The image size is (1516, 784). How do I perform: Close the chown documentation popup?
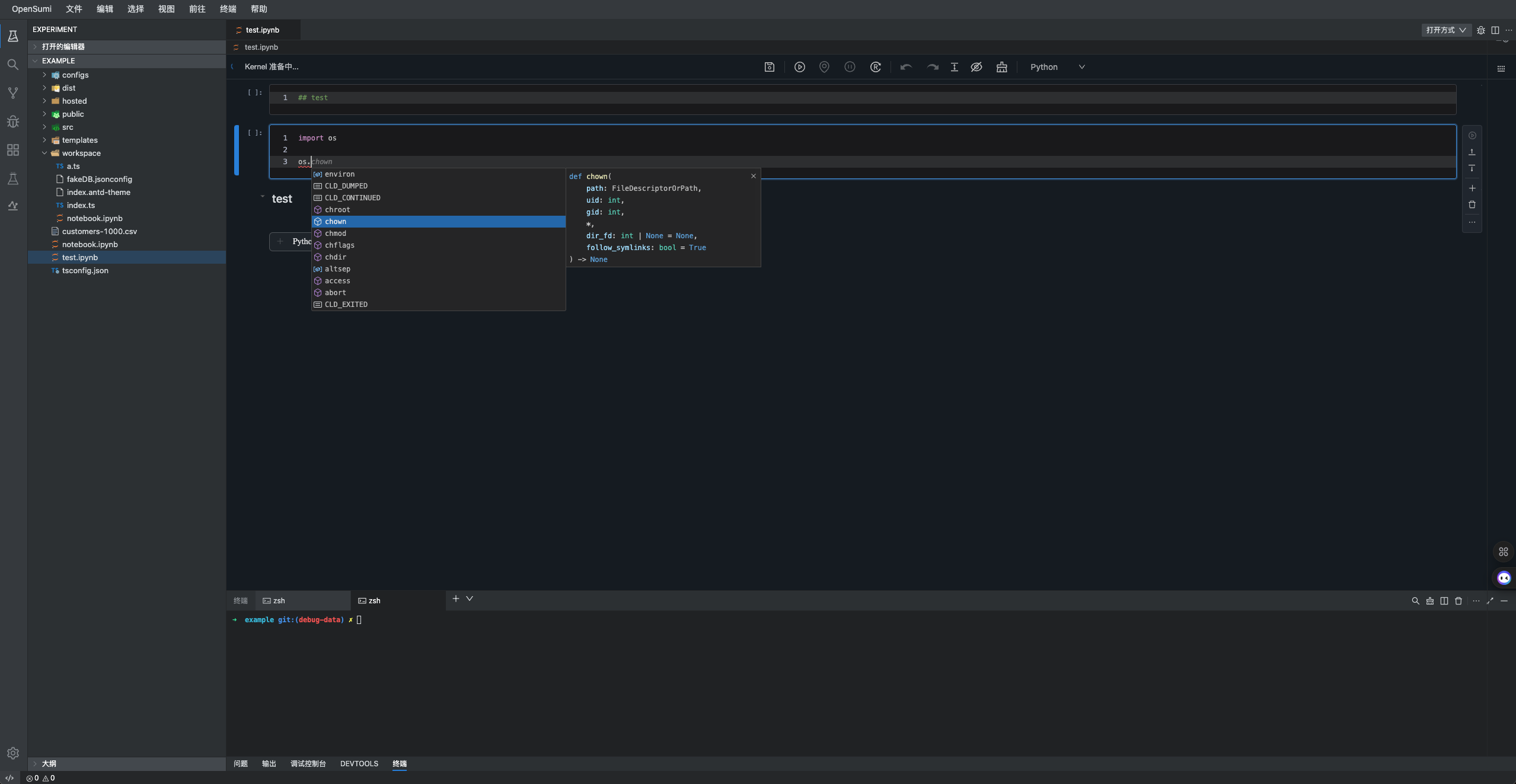[754, 176]
